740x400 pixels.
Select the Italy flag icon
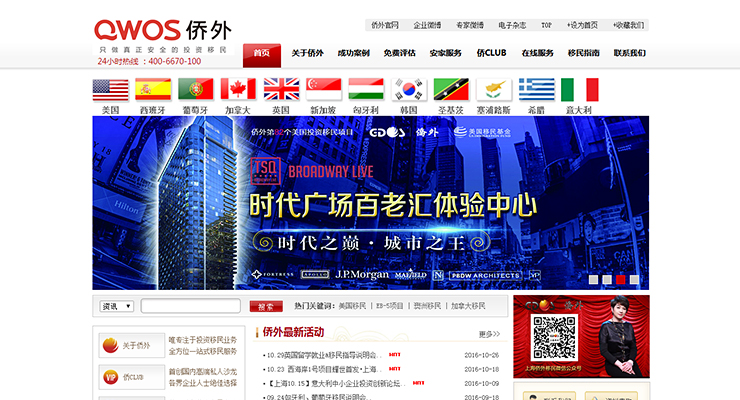tap(580, 90)
